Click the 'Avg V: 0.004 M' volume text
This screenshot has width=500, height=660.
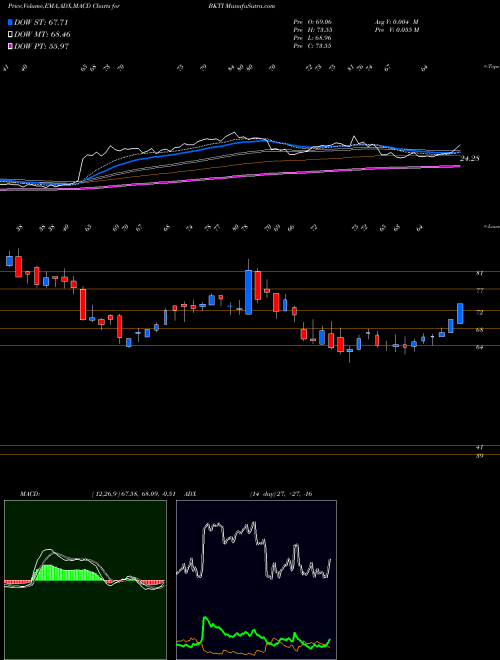[x=396, y=22]
